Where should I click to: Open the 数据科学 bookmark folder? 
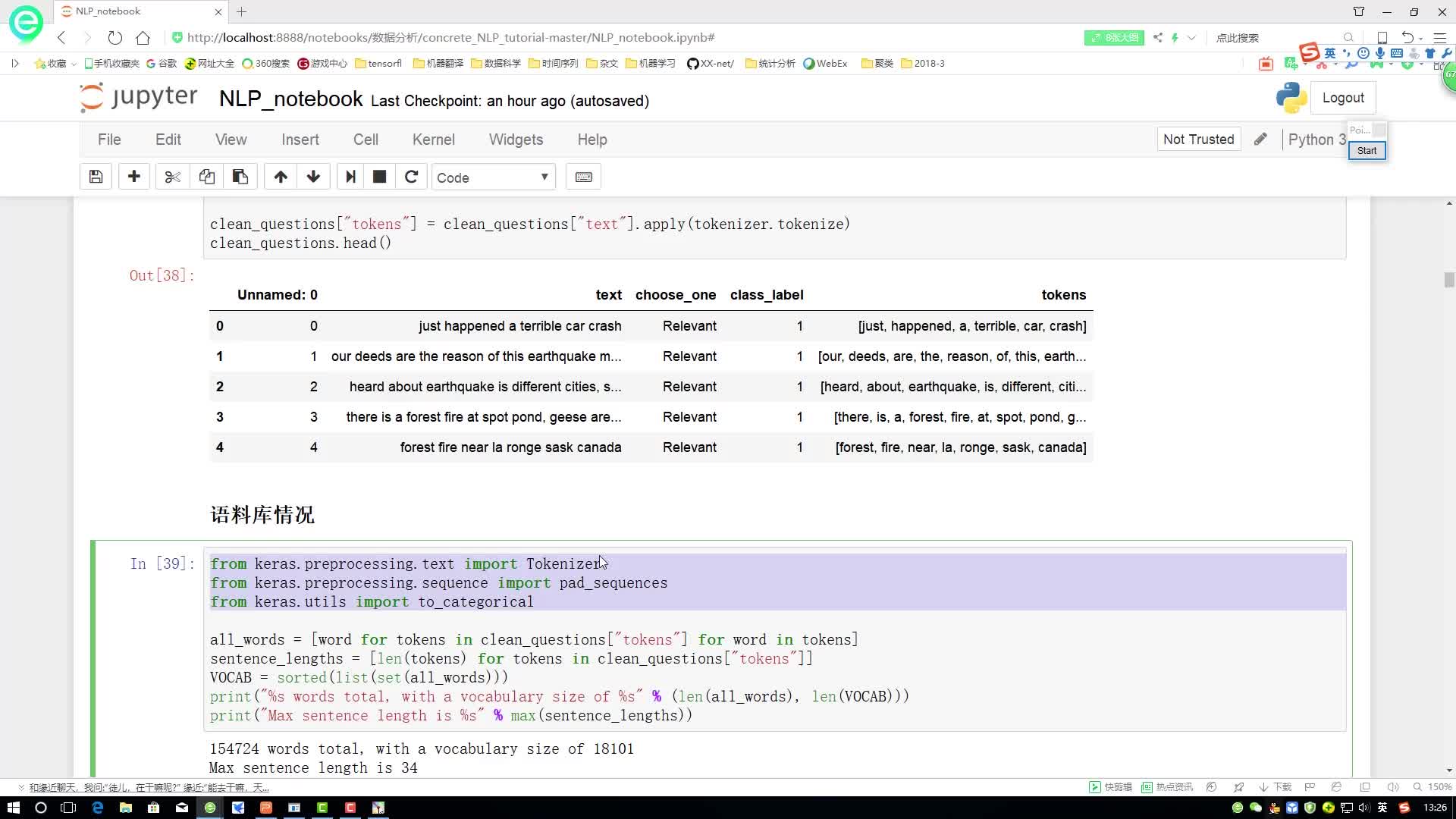click(496, 63)
